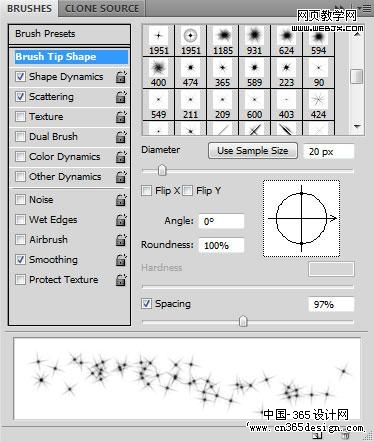The height and width of the screenshot is (442, 374).
Task: Check the Flip X option
Action: (146, 191)
